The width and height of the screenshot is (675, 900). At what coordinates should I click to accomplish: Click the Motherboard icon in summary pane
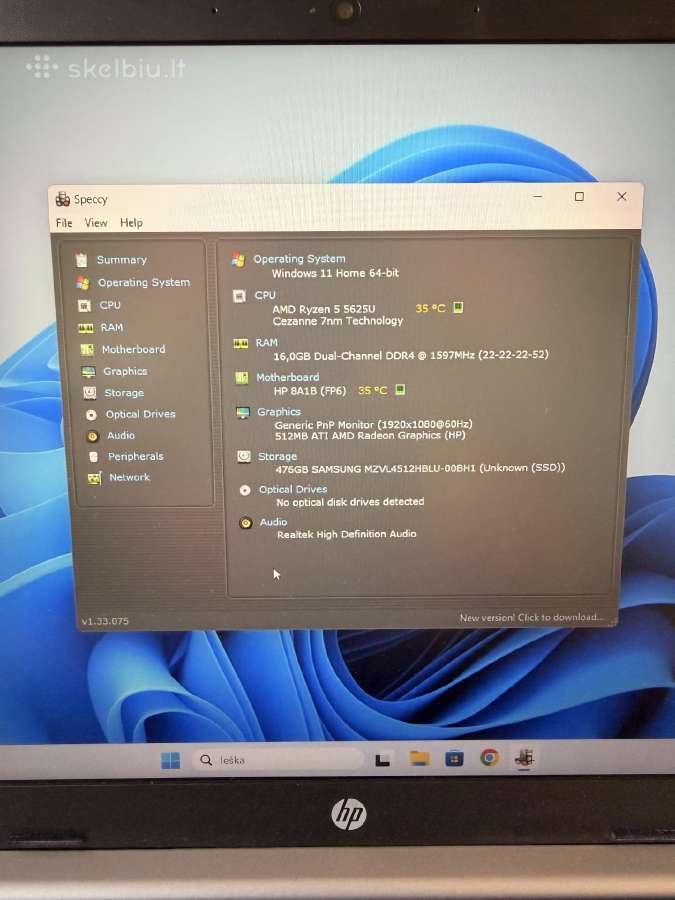coord(242,378)
